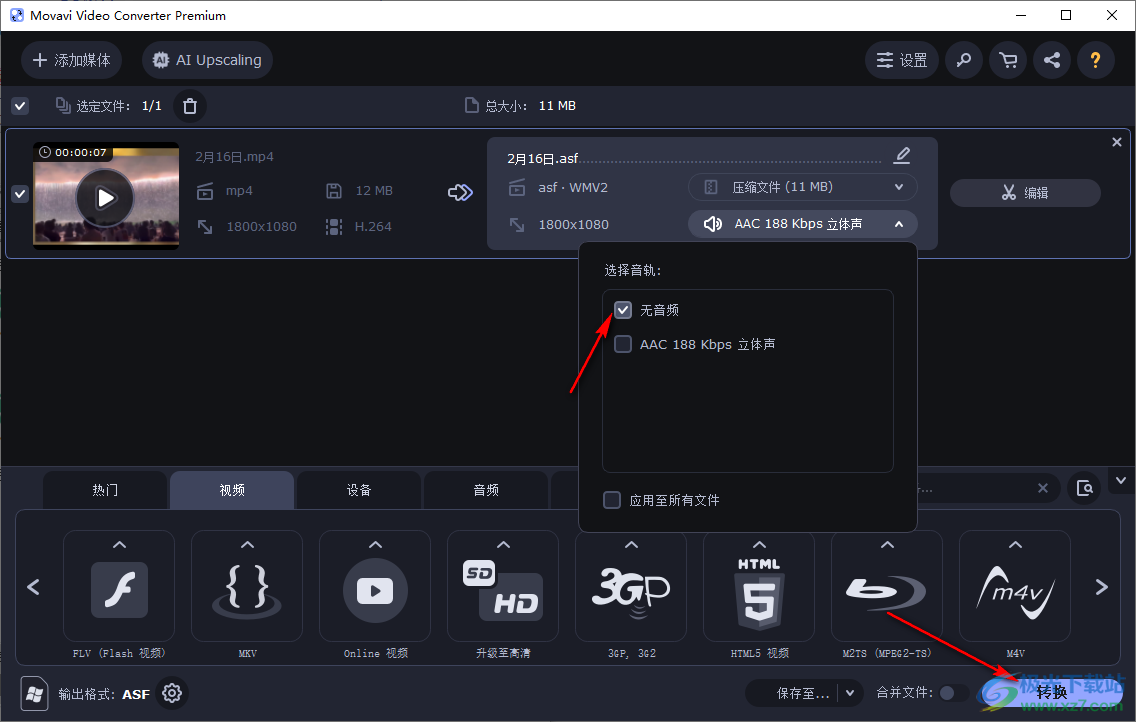Click the share icon in top toolbar
1136x722 pixels.
1052,60
